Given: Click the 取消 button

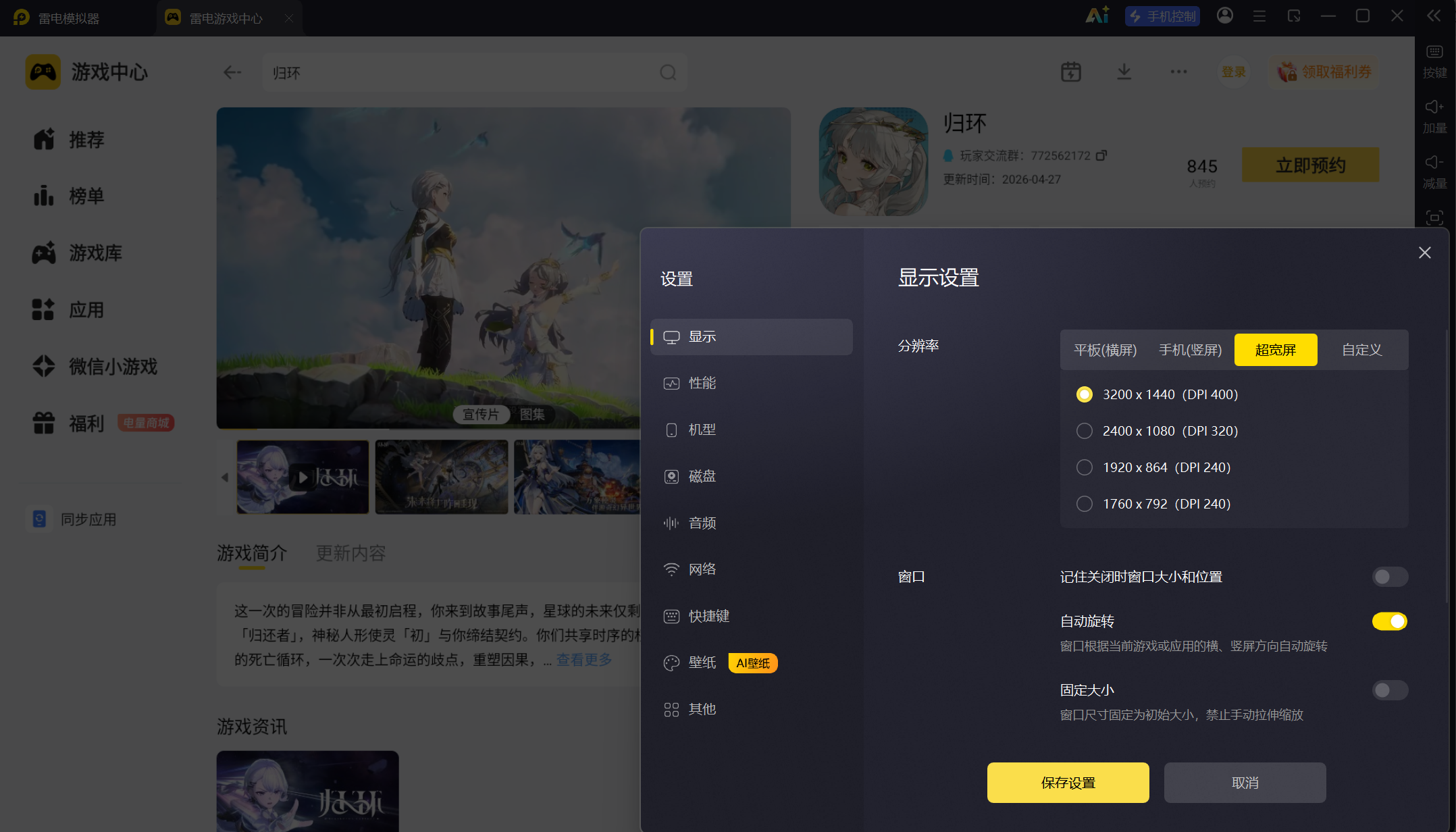Looking at the screenshot, I should coord(1245,783).
